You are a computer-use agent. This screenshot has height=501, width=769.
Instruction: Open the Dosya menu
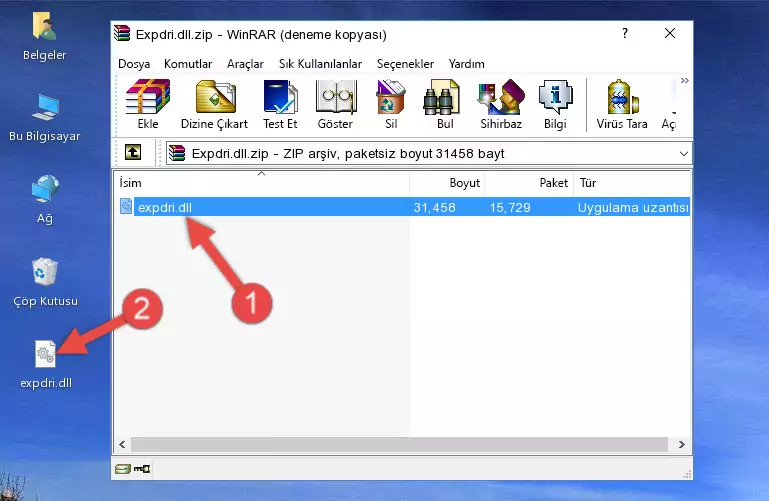[x=134, y=64]
